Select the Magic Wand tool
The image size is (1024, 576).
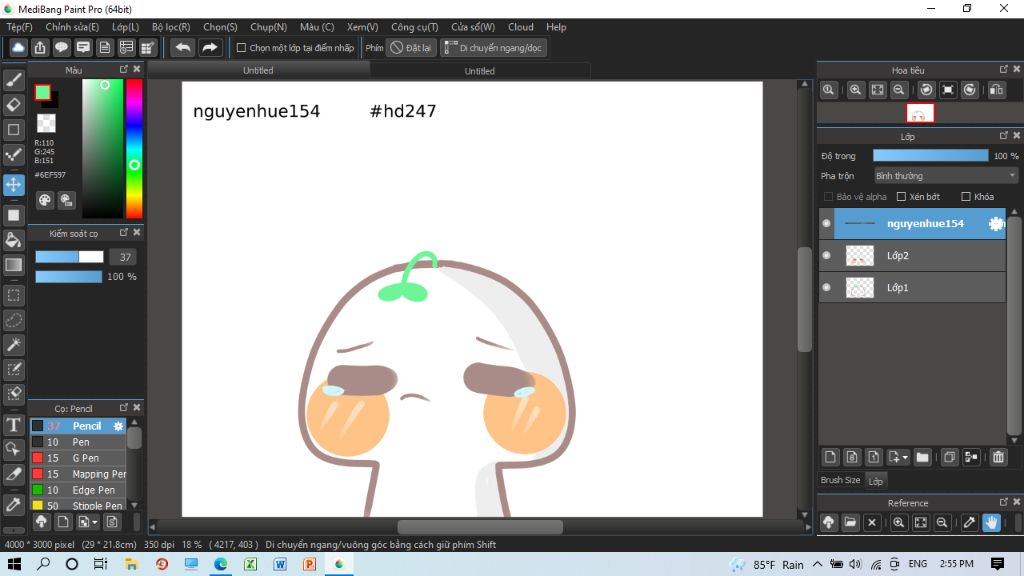click(x=14, y=344)
